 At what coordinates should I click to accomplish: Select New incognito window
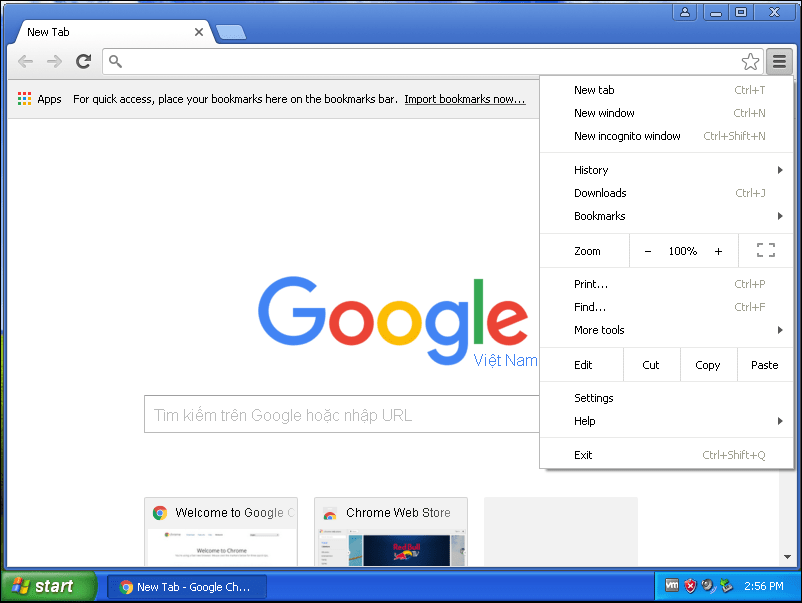point(627,136)
